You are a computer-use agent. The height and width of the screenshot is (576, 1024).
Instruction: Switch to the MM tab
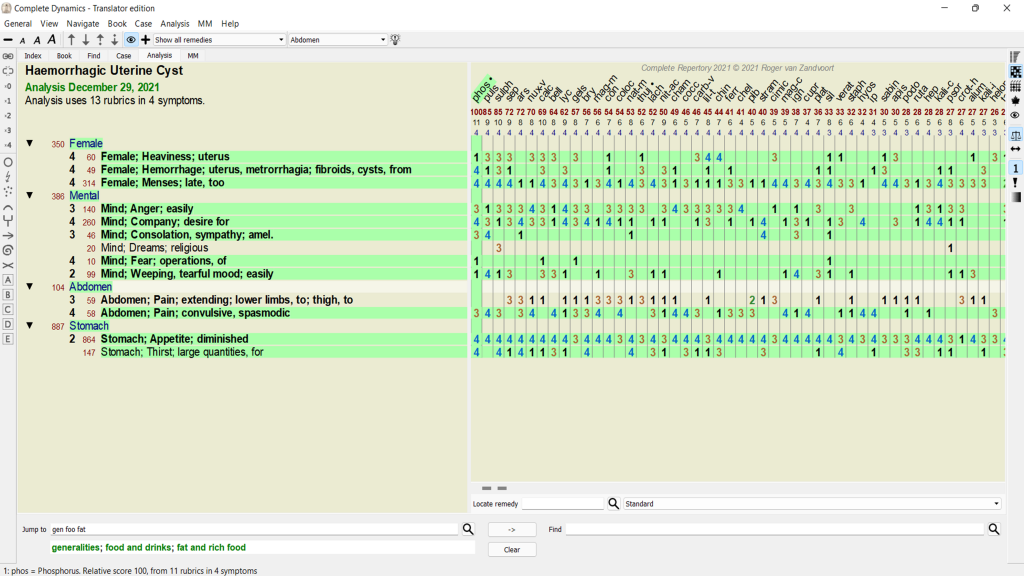(x=193, y=56)
